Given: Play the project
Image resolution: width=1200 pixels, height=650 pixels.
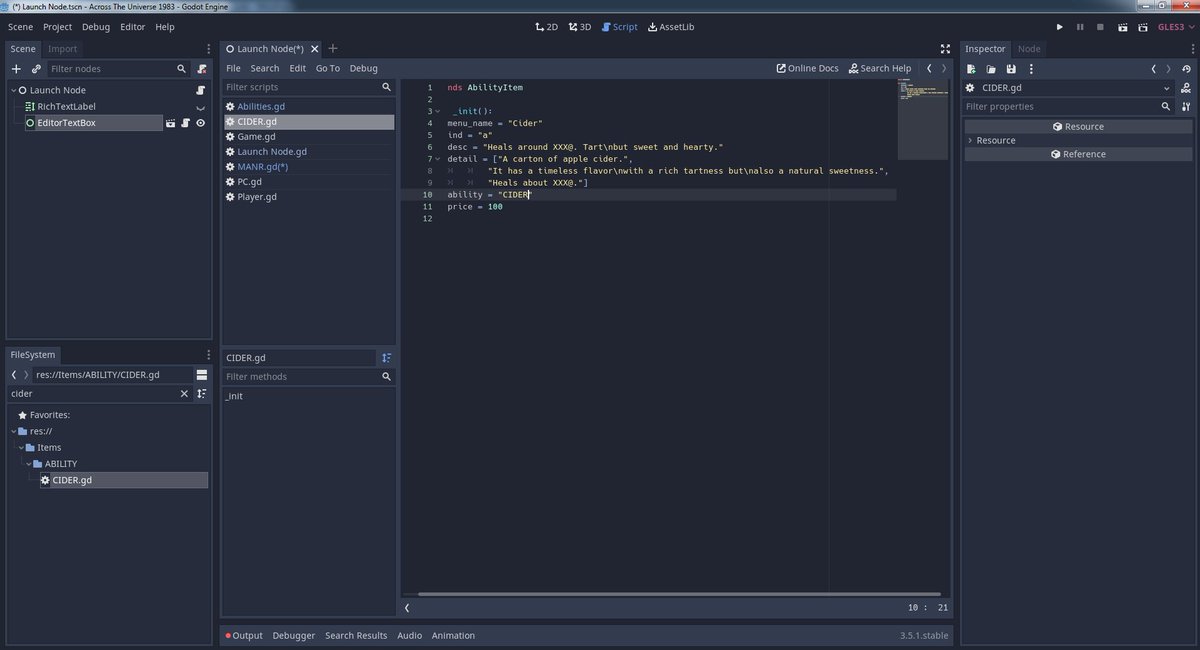Looking at the screenshot, I should tap(1060, 27).
